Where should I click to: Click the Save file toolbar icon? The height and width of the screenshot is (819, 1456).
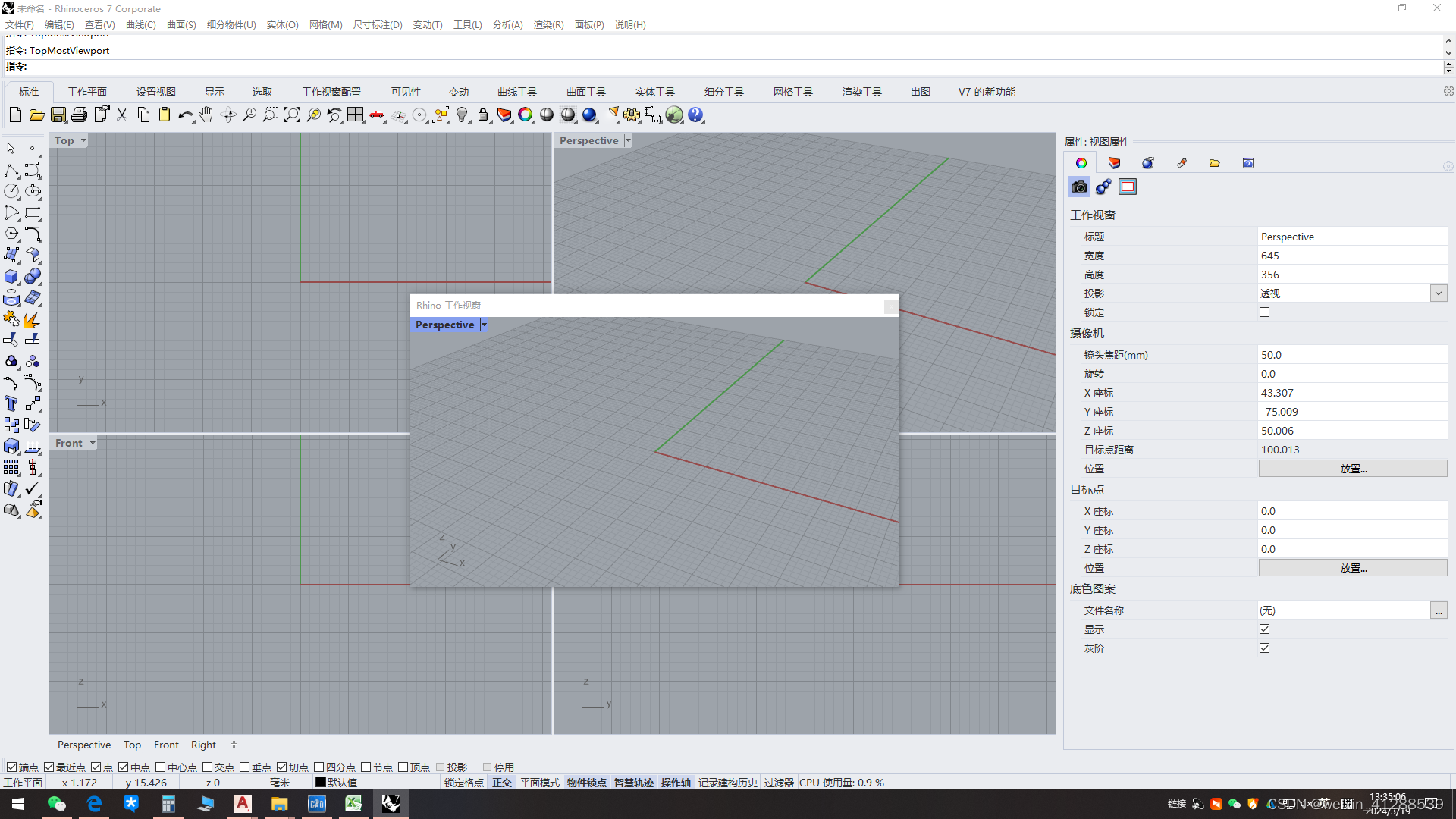(x=58, y=115)
